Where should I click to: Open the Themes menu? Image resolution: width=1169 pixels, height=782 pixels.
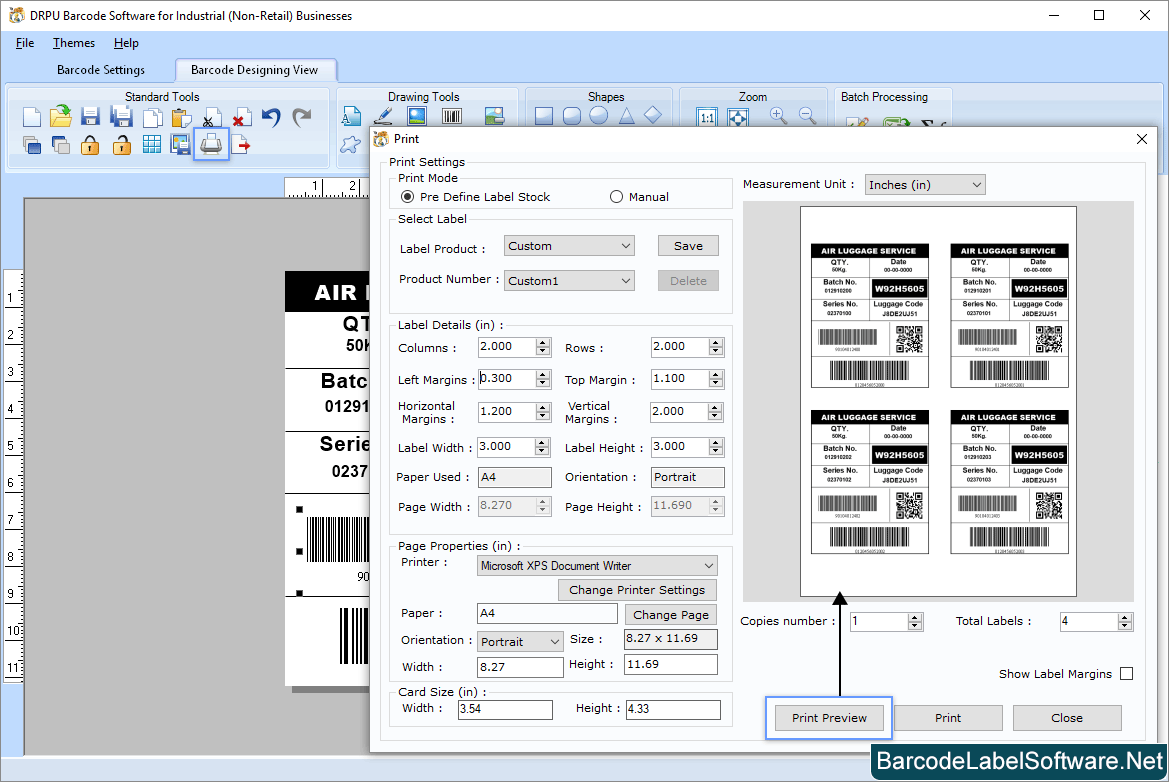click(x=73, y=43)
